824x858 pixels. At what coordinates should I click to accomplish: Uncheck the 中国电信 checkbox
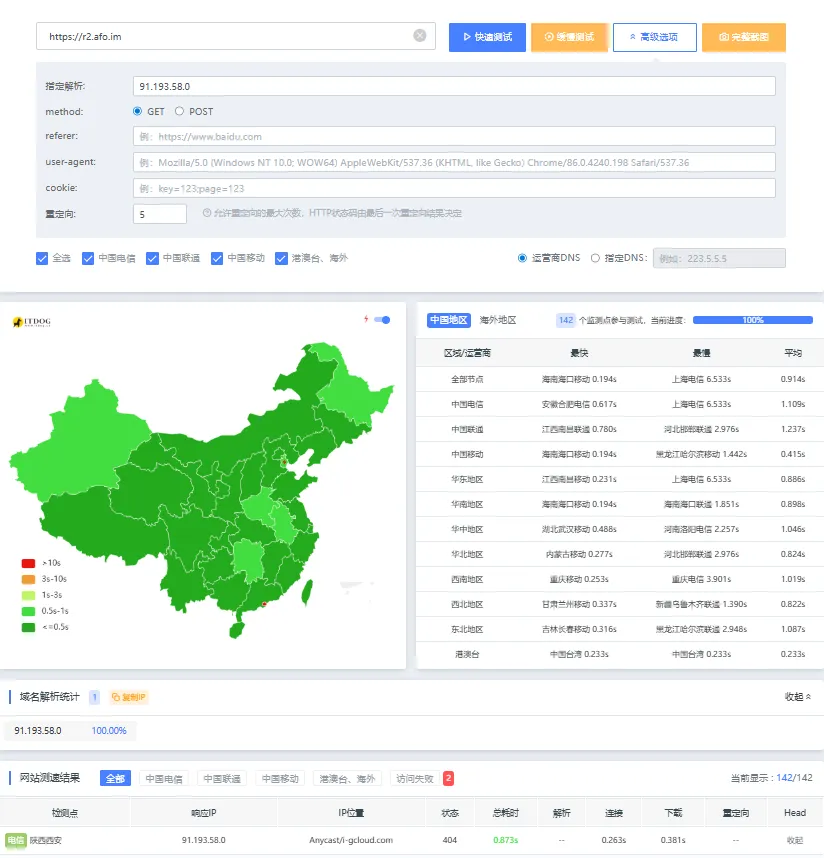88,258
